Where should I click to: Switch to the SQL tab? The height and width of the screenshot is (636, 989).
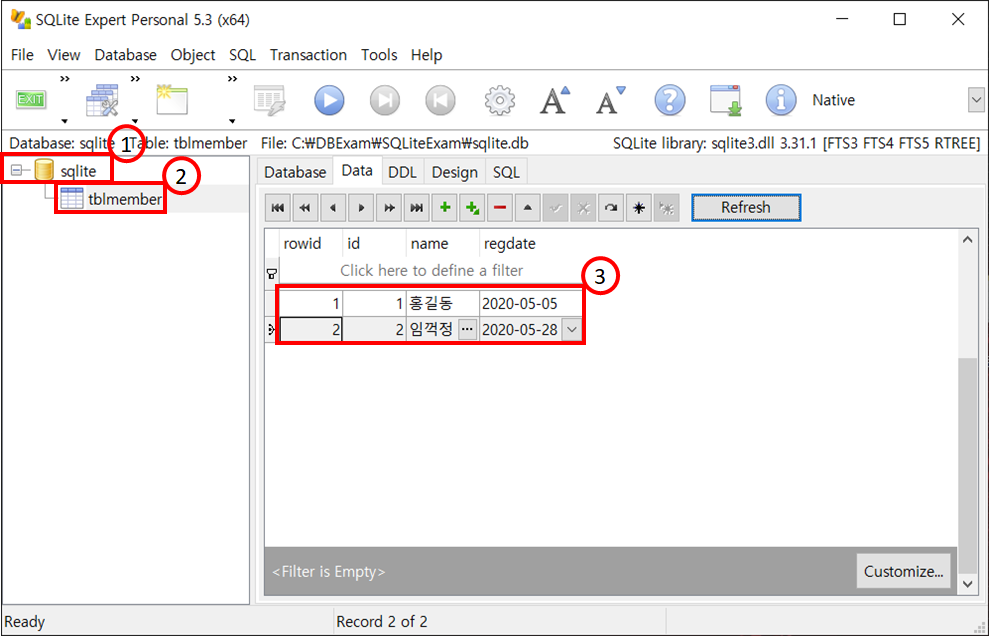506,172
